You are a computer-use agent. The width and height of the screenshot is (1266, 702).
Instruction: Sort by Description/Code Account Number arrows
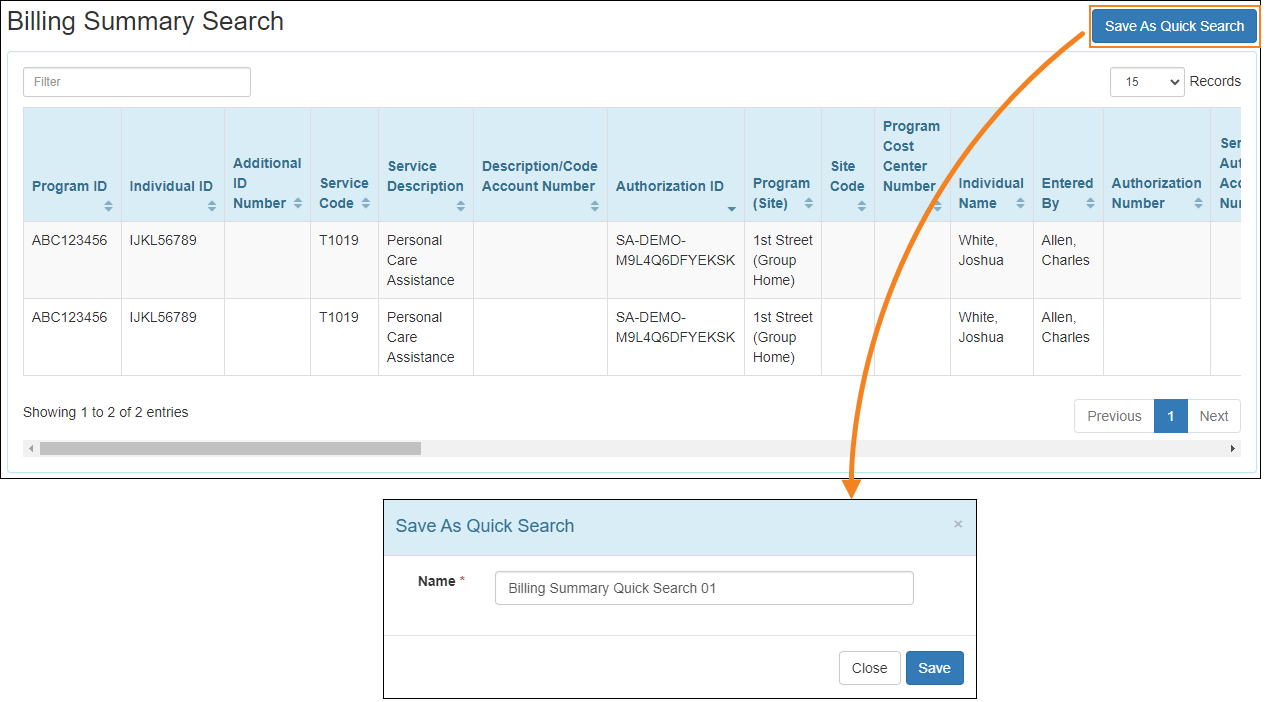click(x=595, y=205)
